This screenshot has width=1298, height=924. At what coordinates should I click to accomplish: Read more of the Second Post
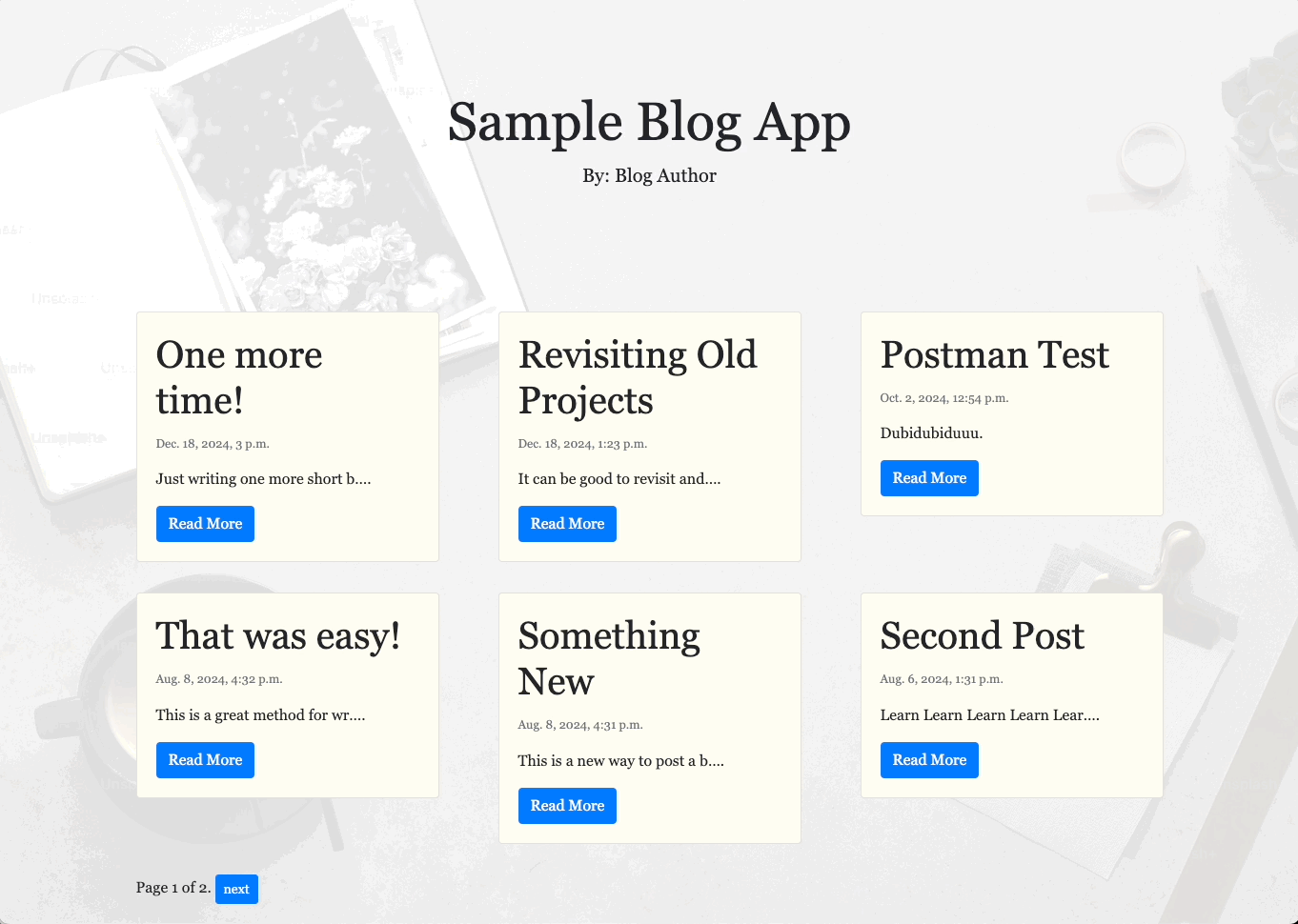click(929, 760)
